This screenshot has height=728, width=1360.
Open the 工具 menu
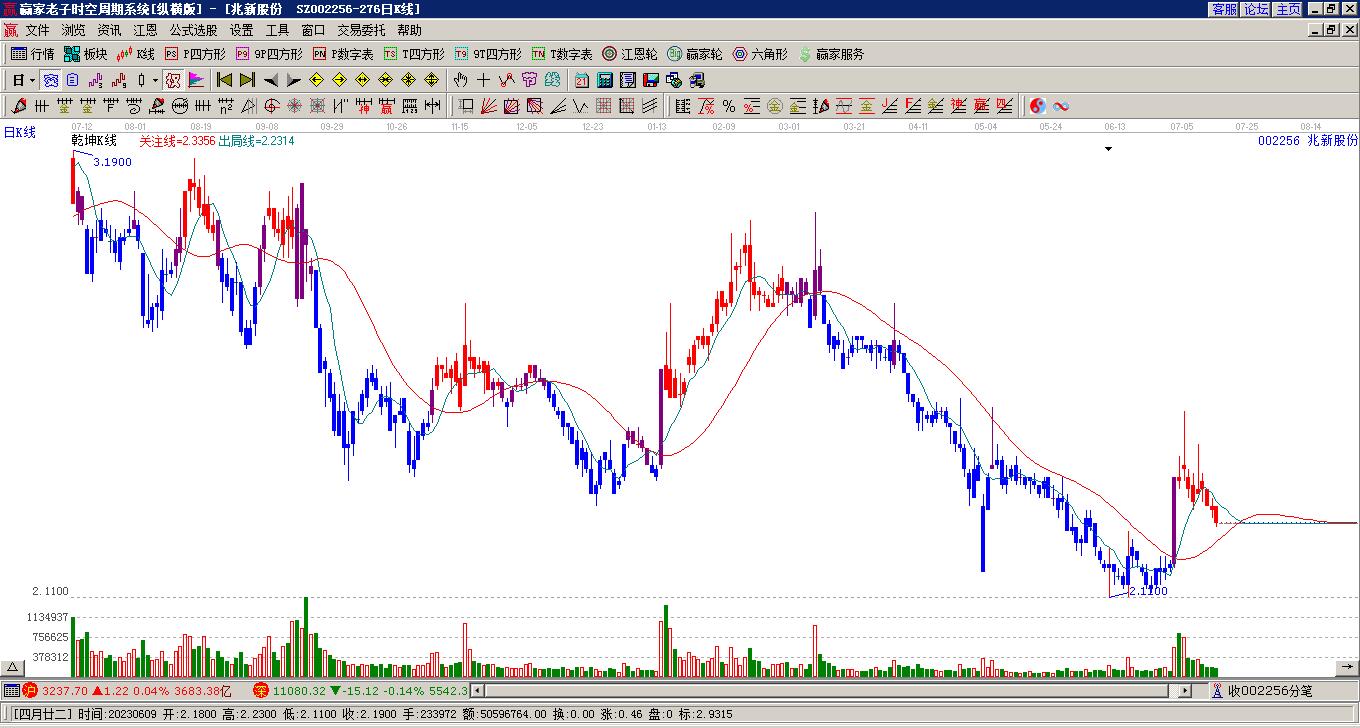coord(277,31)
